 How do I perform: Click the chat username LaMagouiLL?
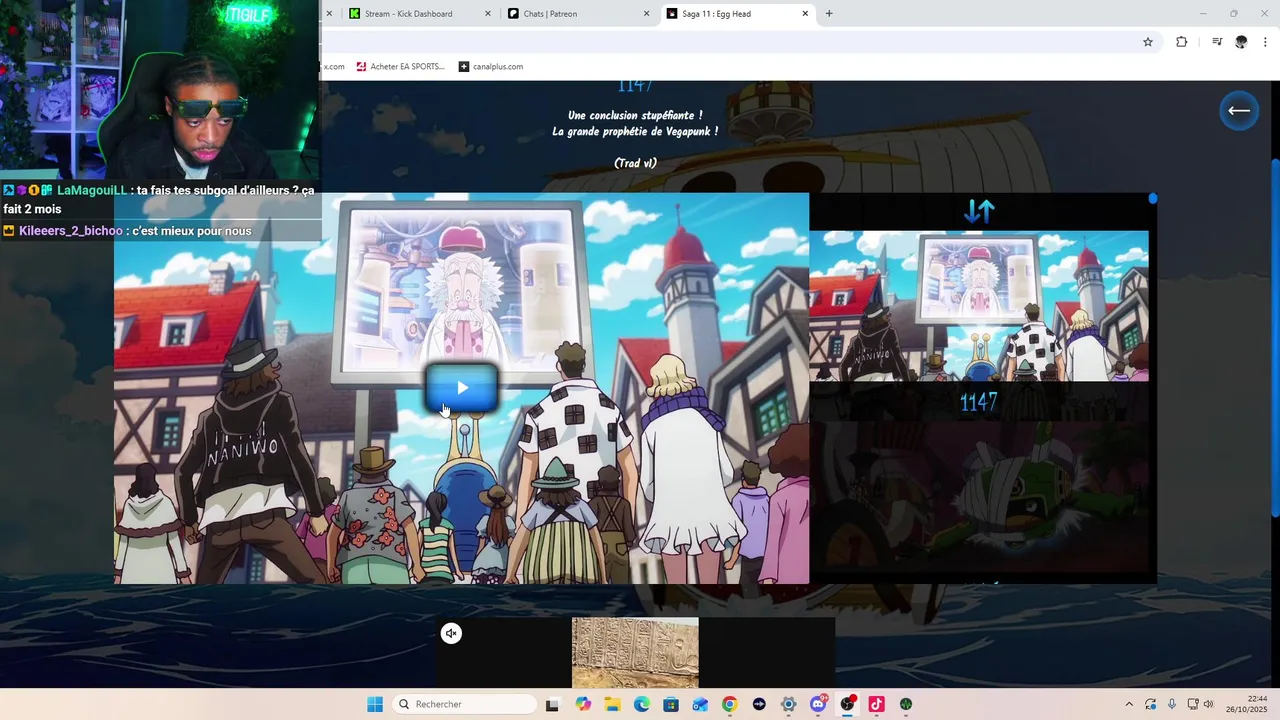pyautogui.click(x=92, y=190)
